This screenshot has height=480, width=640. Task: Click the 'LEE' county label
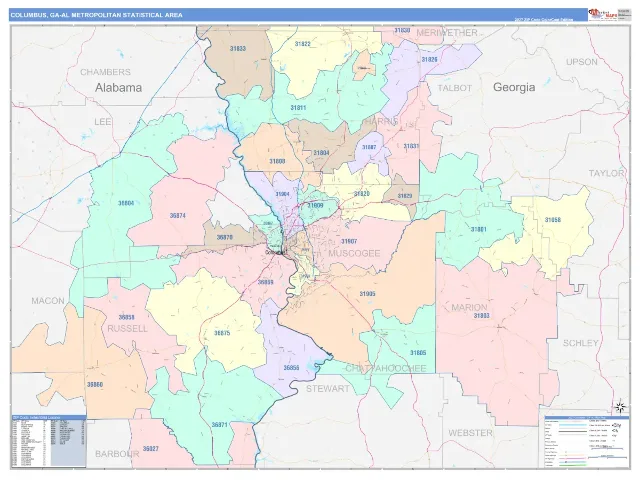click(102, 122)
